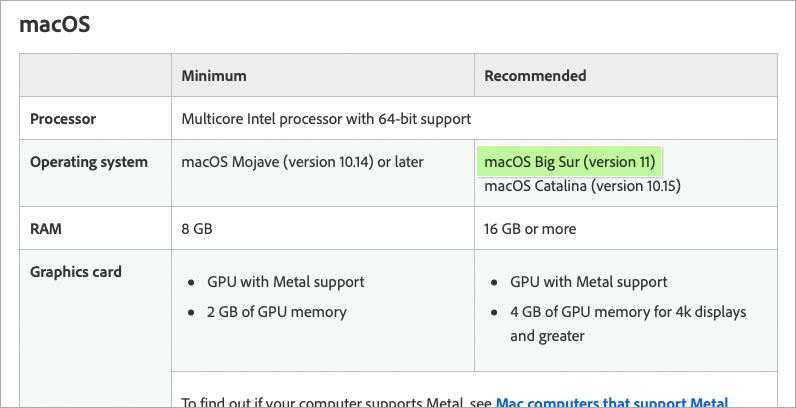
Task: Click the macOS Mojave version 10.14 text
Action: (302, 162)
